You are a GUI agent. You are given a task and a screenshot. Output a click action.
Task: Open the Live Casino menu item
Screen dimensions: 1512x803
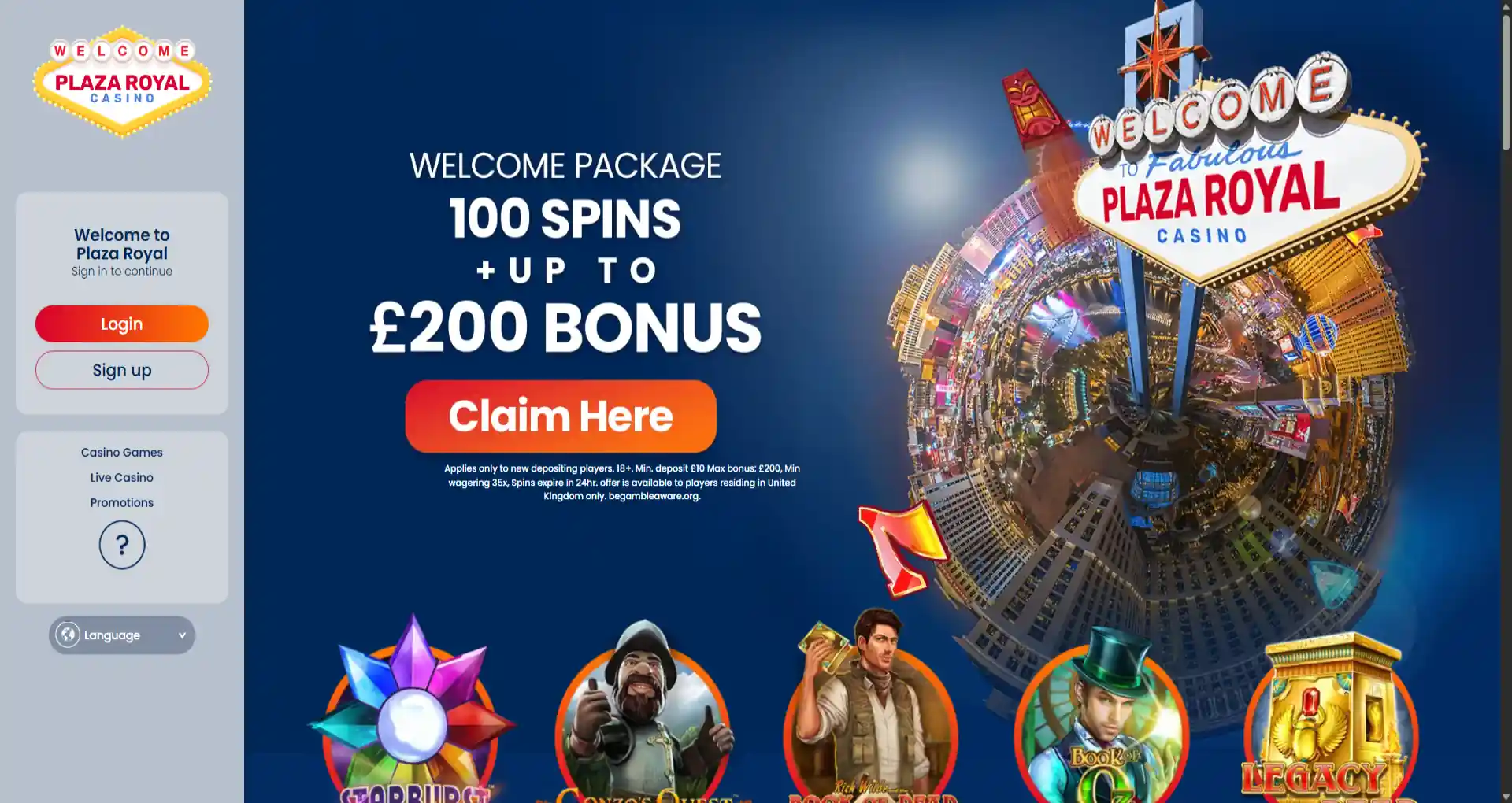(x=122, y=477)
